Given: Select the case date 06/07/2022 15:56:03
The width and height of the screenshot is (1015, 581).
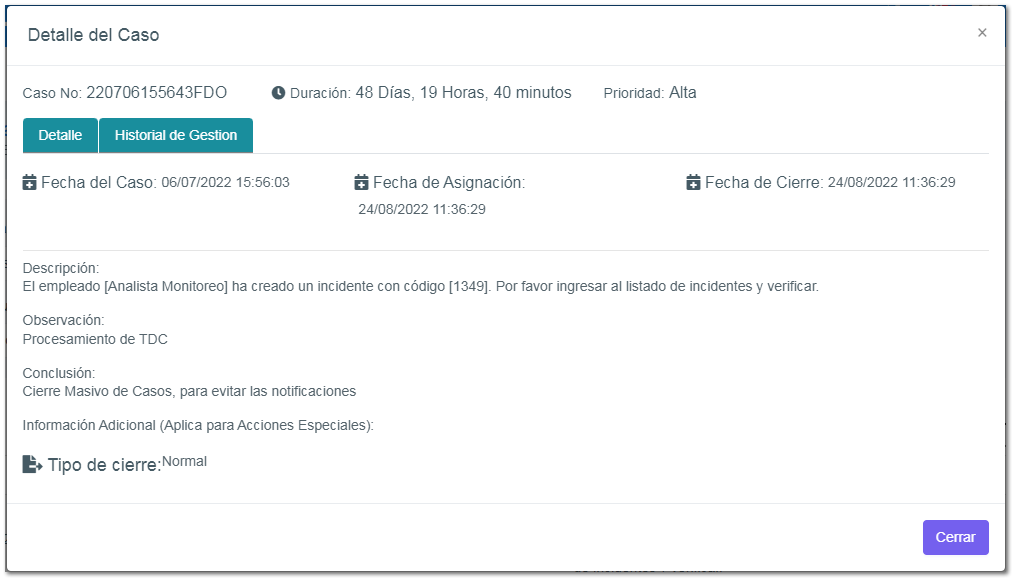Looking at the screenshot, I should [x=225, y=183].
